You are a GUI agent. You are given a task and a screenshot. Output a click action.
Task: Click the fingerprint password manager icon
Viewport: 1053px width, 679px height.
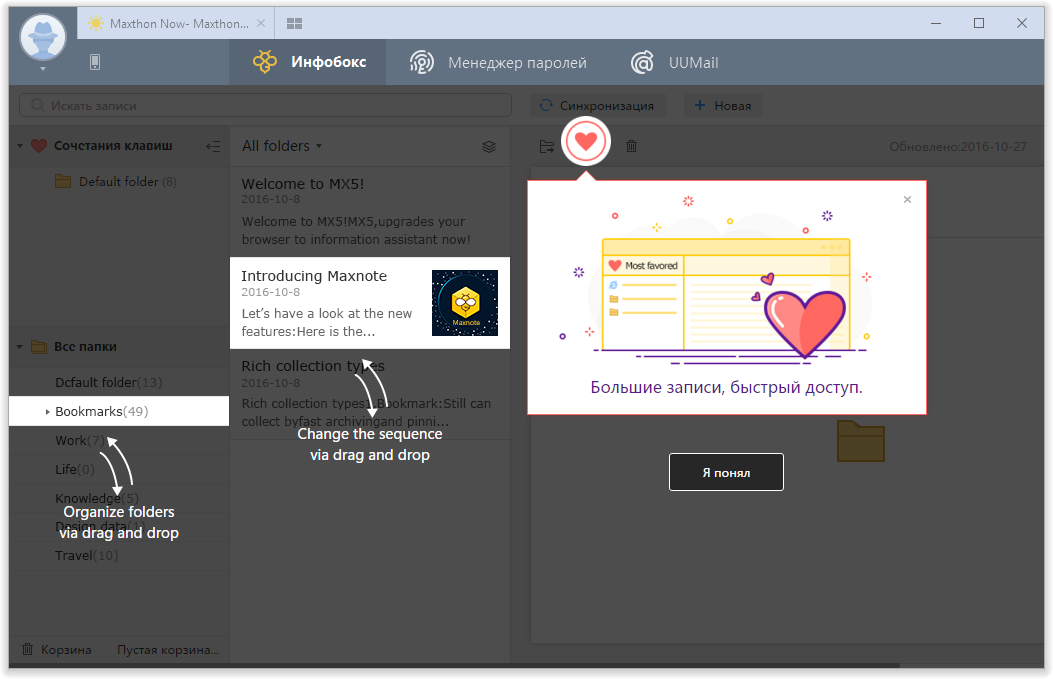click(x=422, y=62)
